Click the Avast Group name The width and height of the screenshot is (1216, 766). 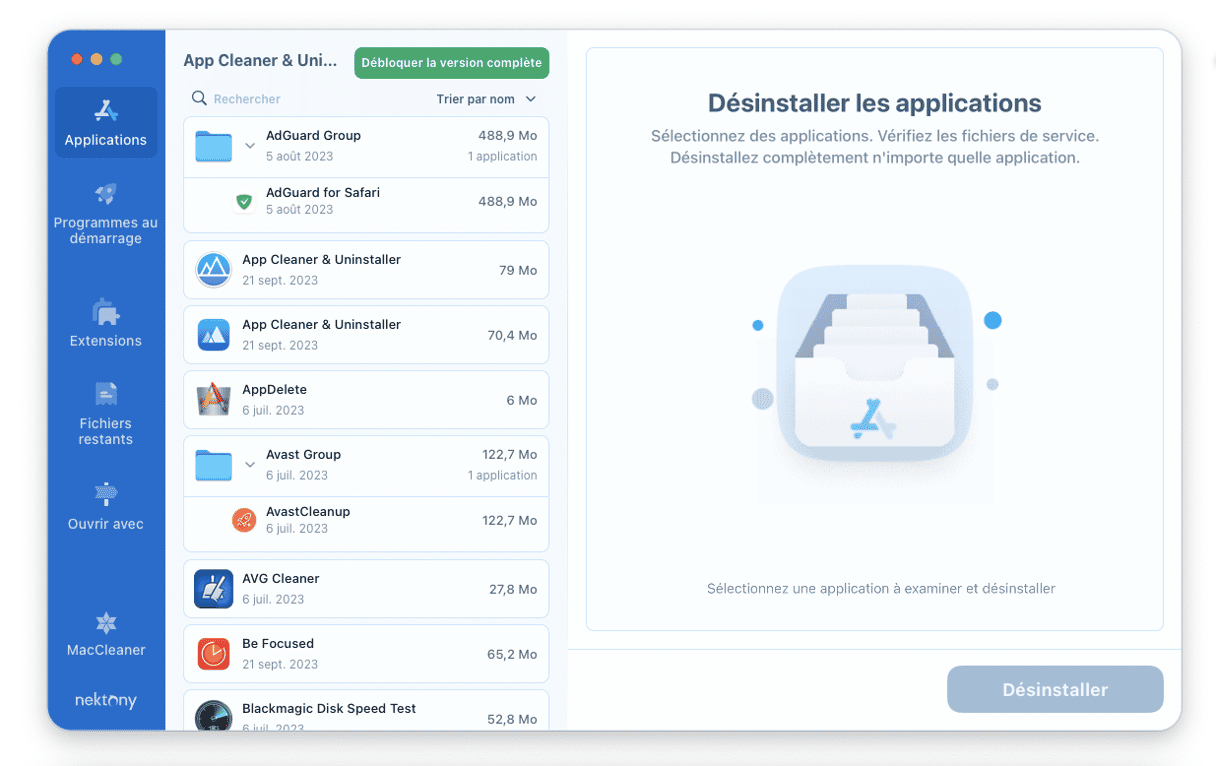[303, 454]
